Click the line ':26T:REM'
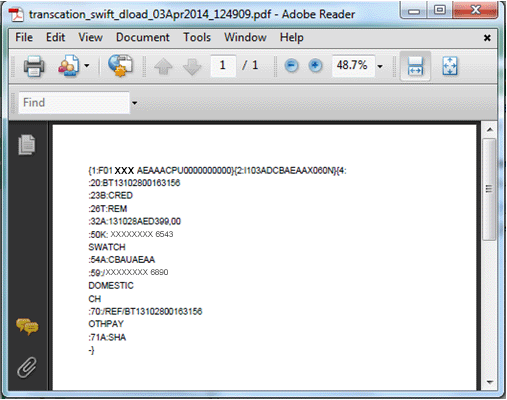Image resolution: width=507 pixels, height=400 pixels. coord(108,209)
